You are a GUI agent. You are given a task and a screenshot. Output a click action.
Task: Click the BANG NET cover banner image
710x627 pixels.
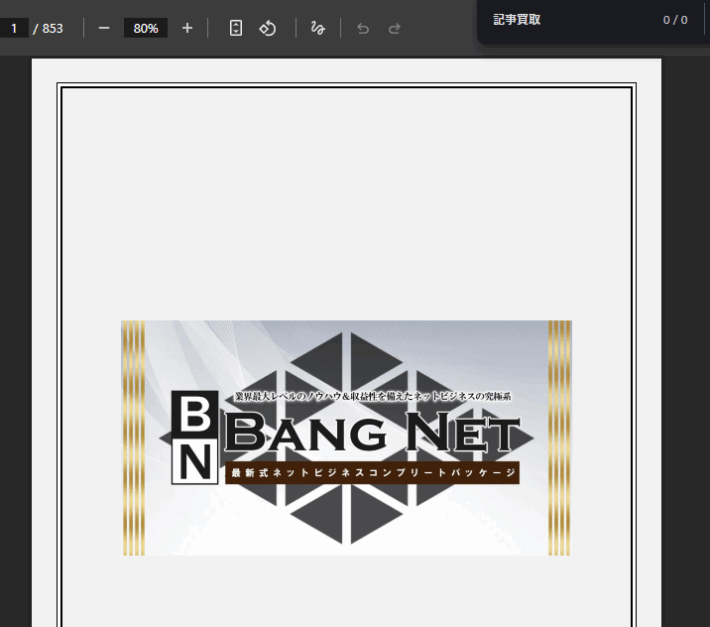point(346,438)
